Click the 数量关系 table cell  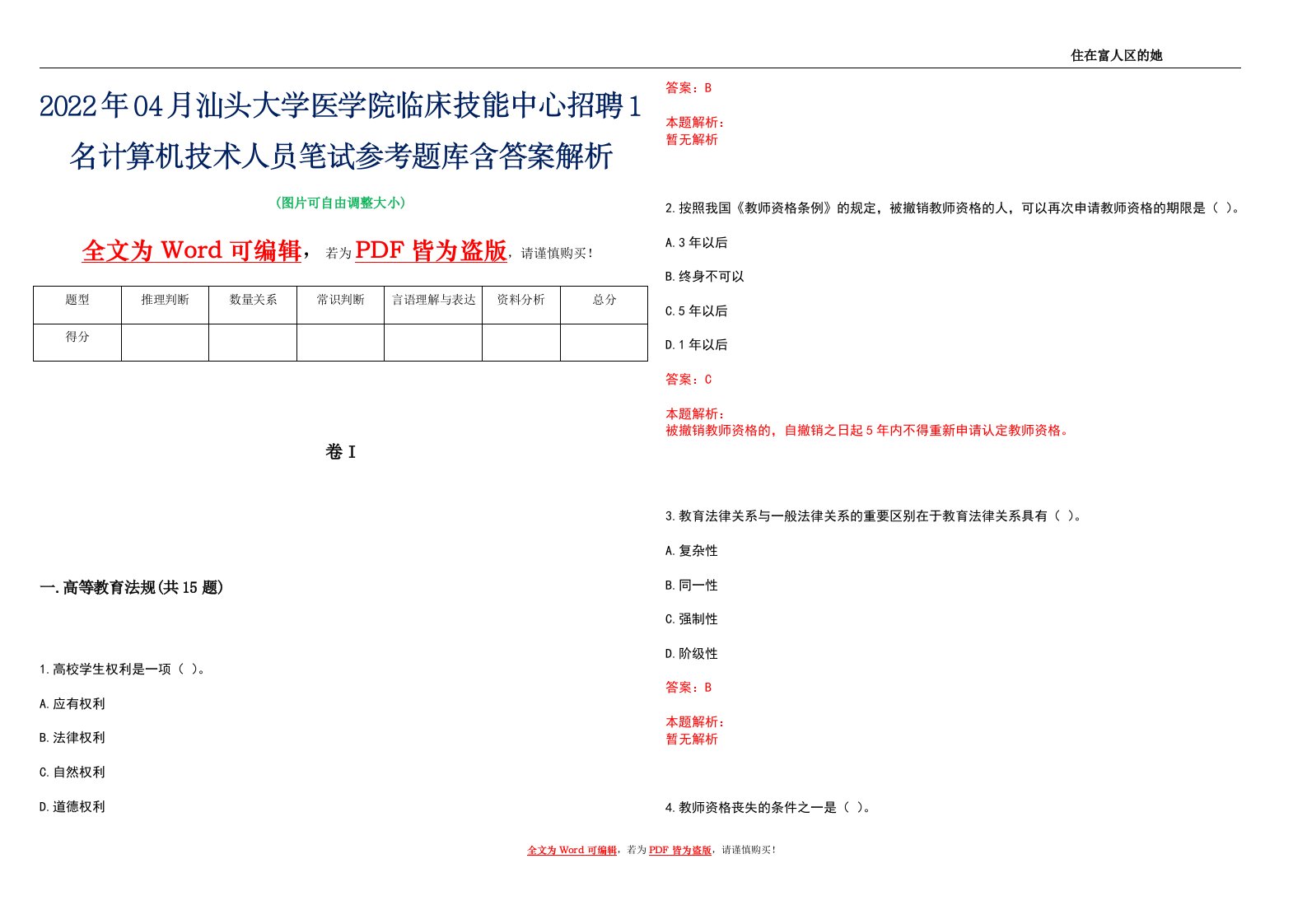pyautogui.click(x=253, y=306)
